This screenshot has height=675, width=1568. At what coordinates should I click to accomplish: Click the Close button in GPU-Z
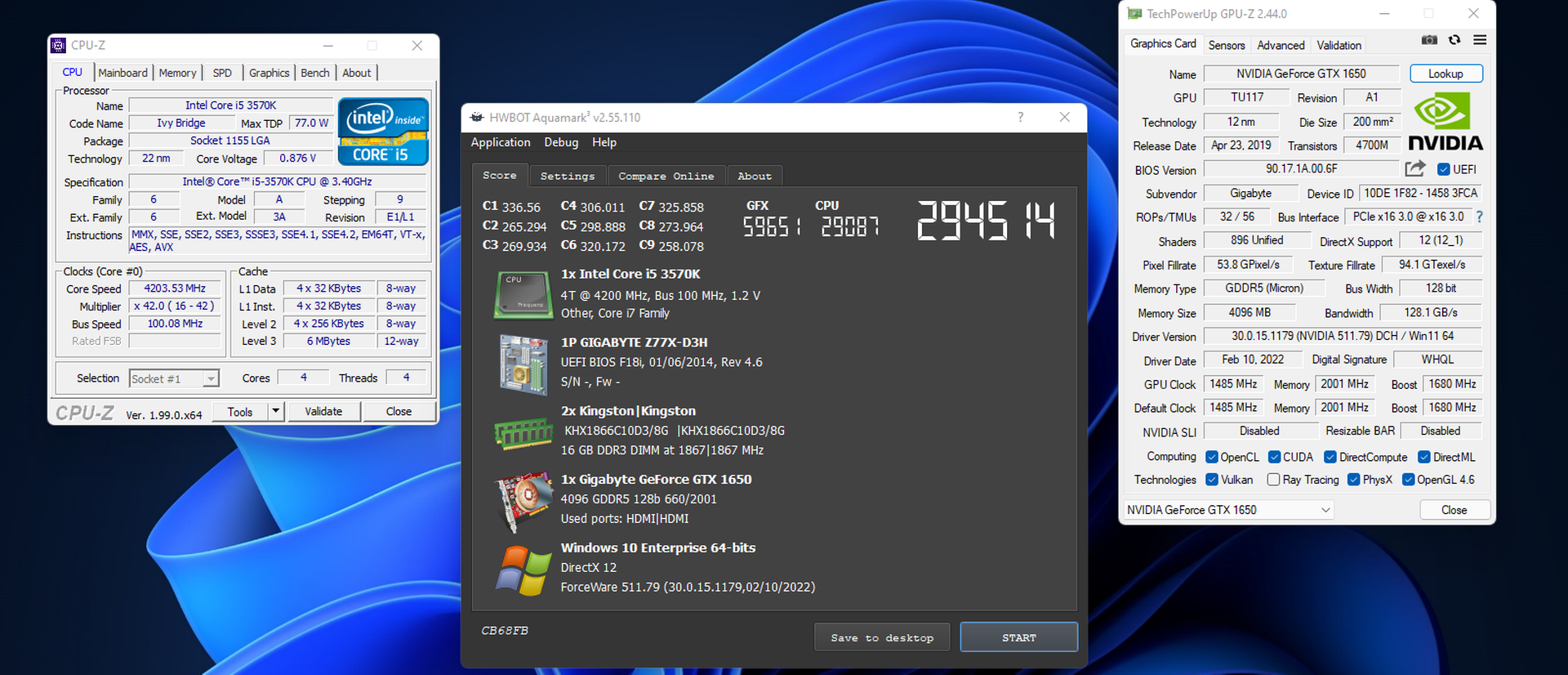pos(1454,510)
